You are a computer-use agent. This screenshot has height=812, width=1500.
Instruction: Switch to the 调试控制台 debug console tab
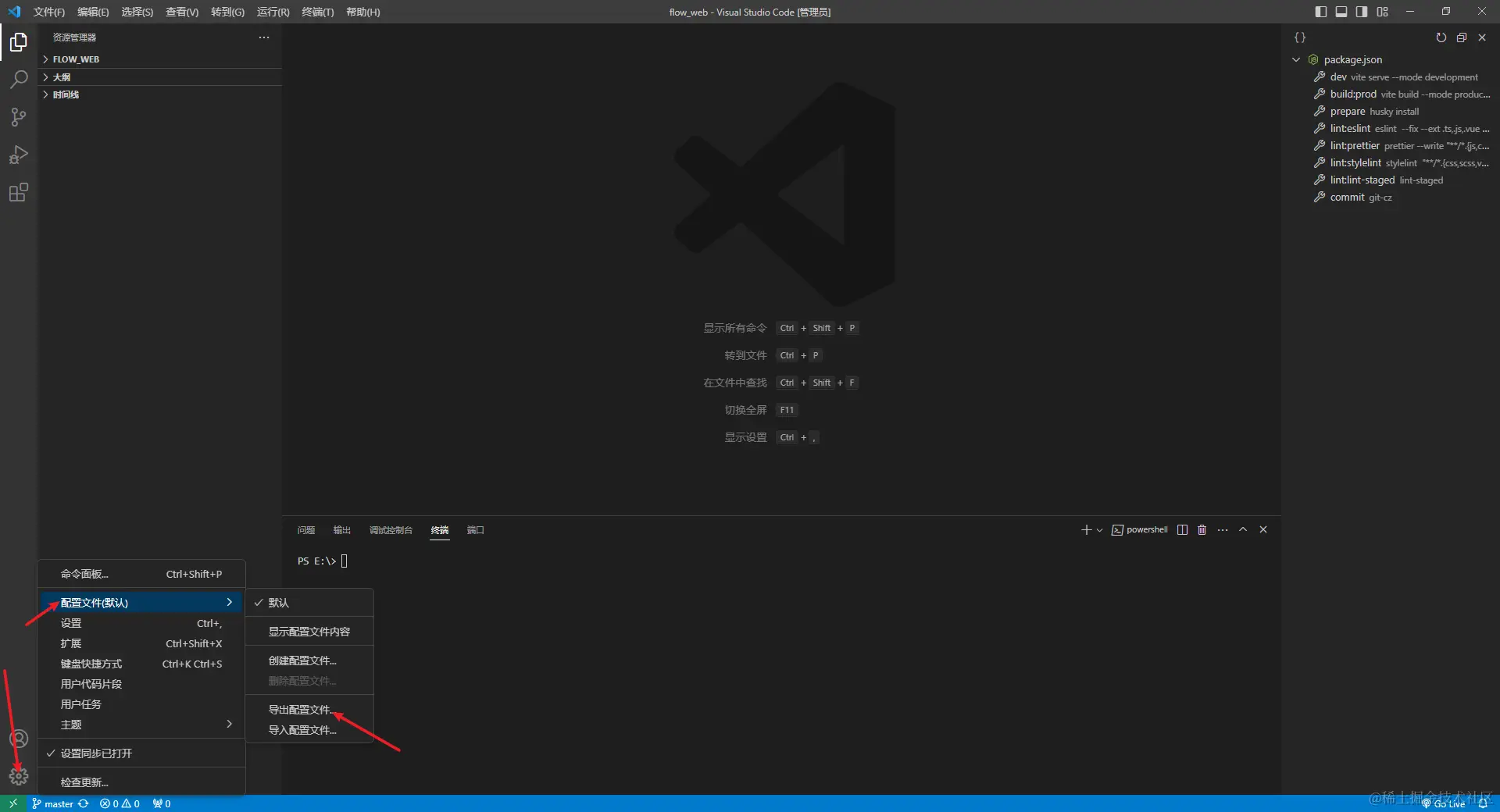[x=391, y=530]
